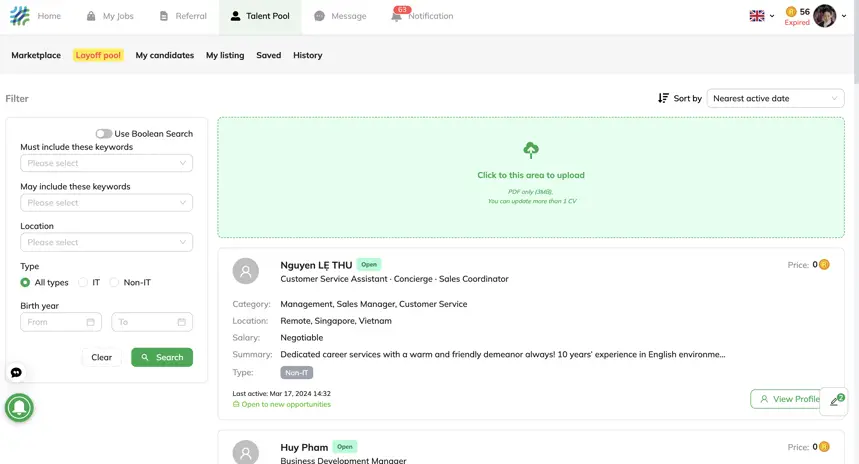Click the green Search button
This screenshot has height=464, width=859.
pos(162,357)
